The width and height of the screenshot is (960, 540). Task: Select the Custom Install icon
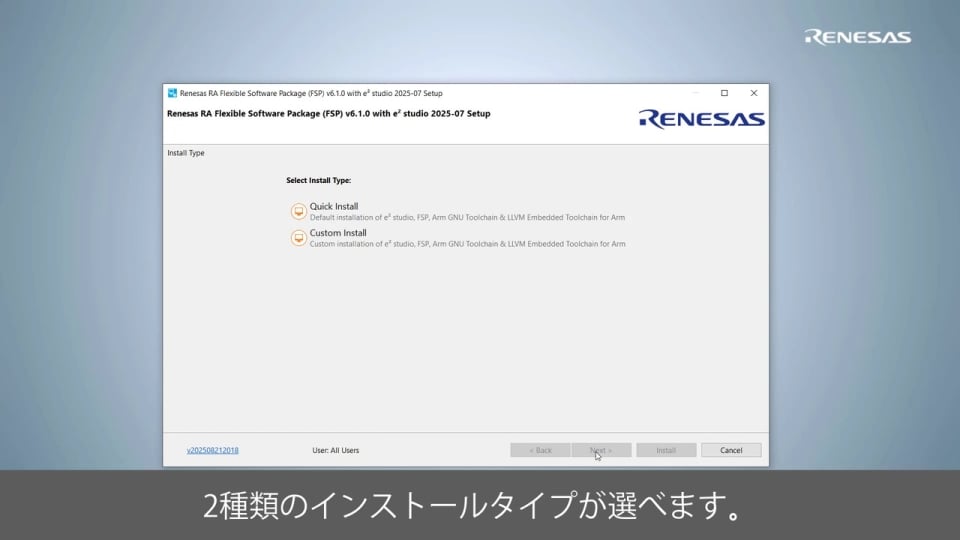[x=298, y=238]
